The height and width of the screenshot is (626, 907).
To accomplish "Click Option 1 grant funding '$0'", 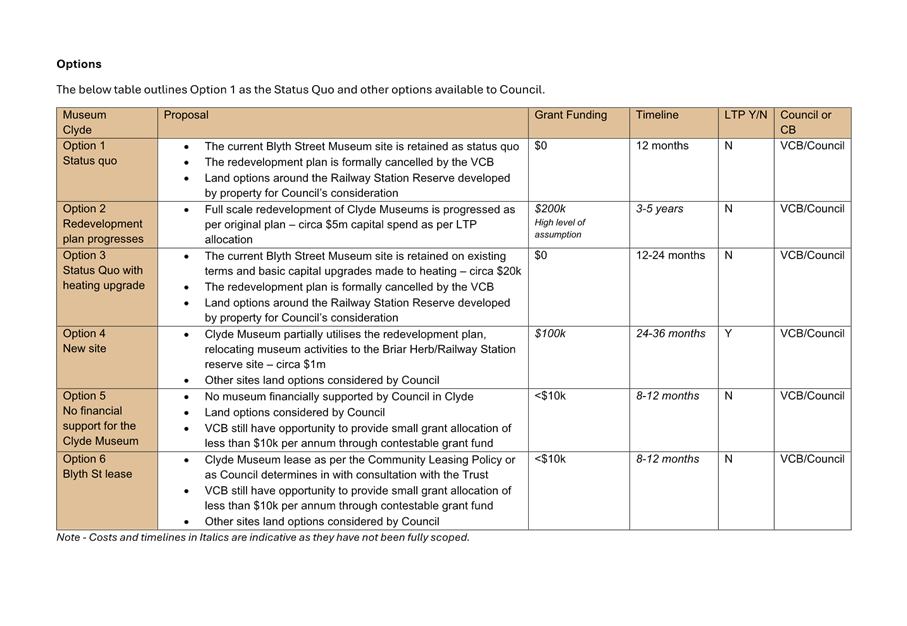I will click(x=540, y=146).
